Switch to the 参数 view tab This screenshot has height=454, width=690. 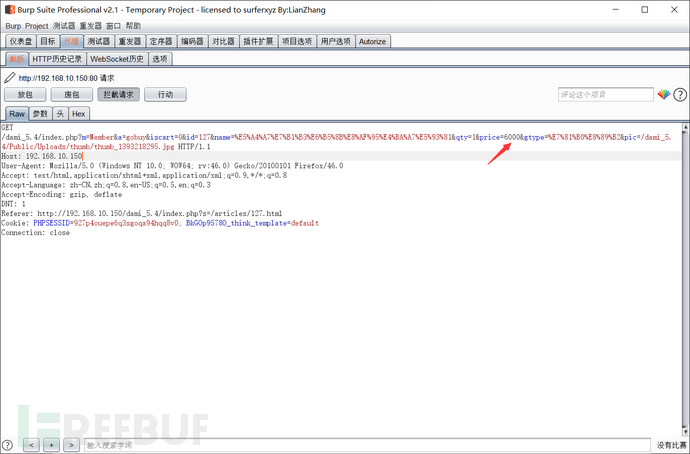tap(40, 114)
